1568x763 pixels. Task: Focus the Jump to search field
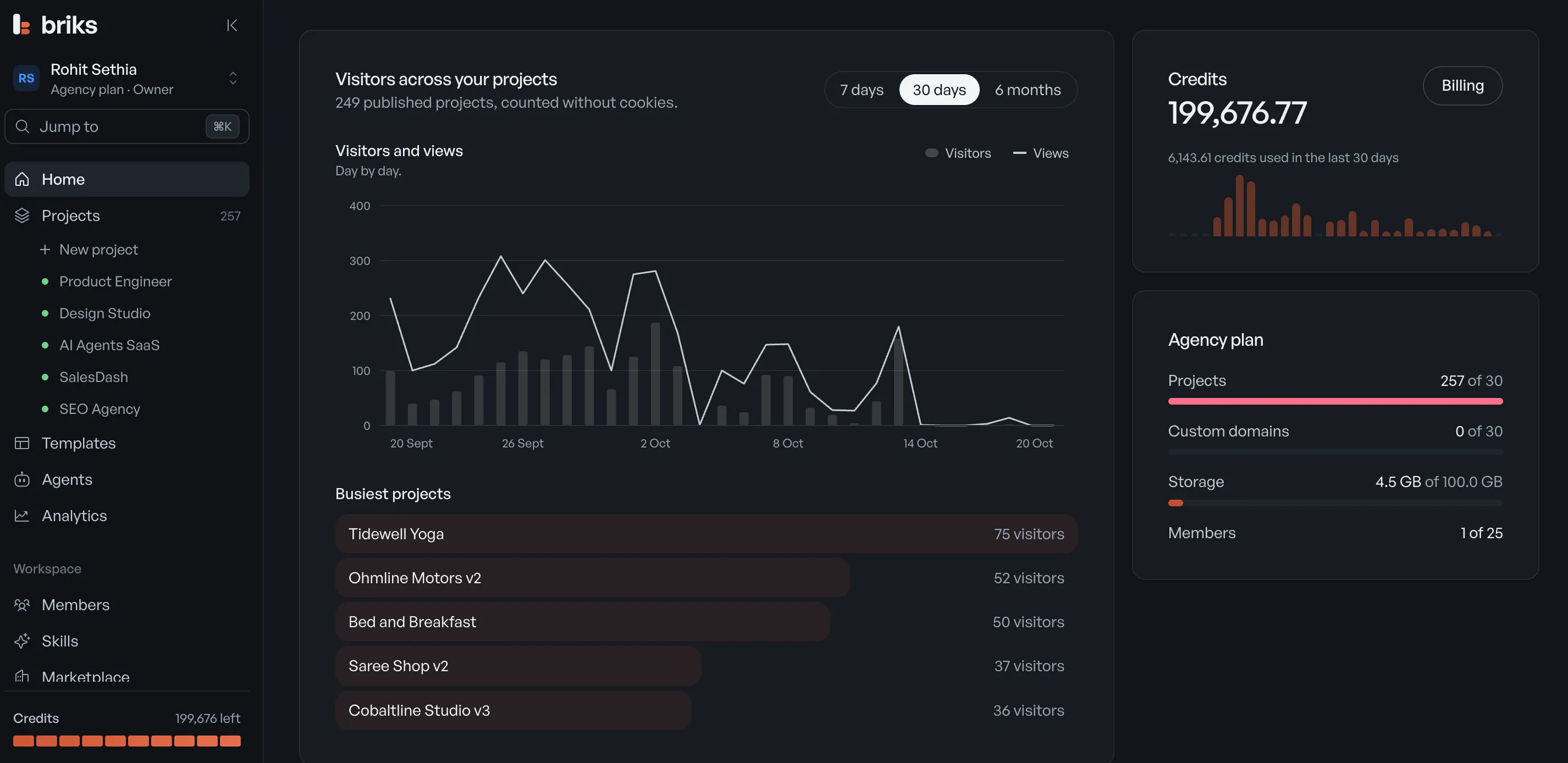coord(126,126)
